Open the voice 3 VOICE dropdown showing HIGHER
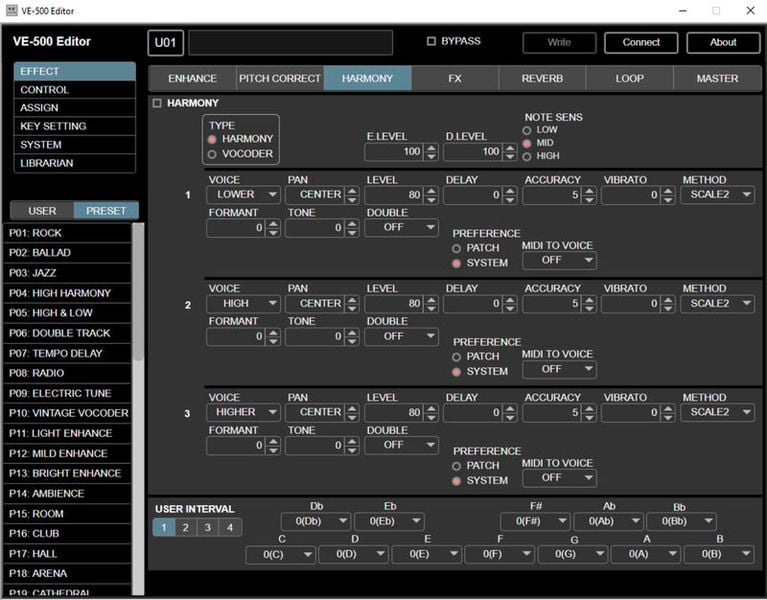Viewport: 767px width, 600px height. coord(244,412)
